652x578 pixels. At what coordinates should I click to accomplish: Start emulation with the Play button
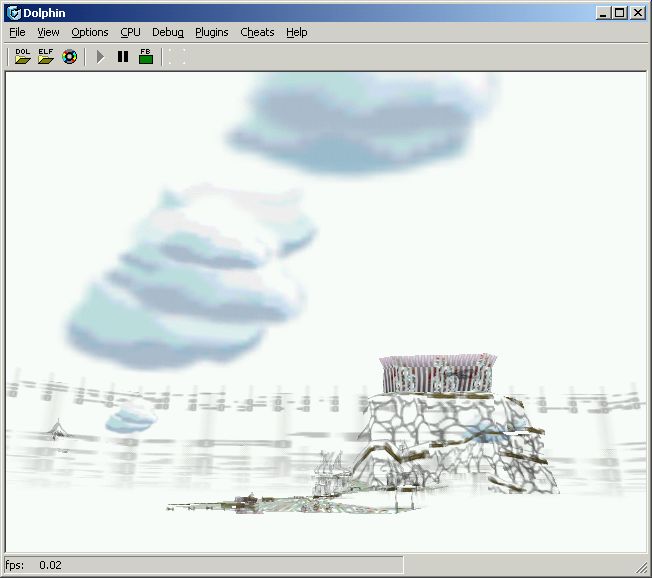100,57
